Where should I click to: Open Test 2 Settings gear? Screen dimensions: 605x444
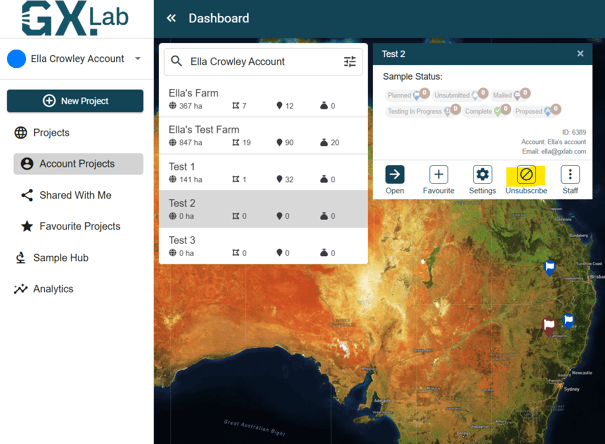tap(482, 175)
